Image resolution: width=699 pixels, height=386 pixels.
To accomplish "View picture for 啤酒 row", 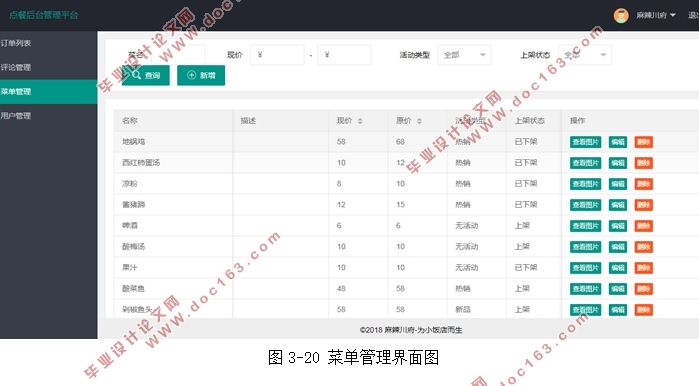I will point(585,226).
